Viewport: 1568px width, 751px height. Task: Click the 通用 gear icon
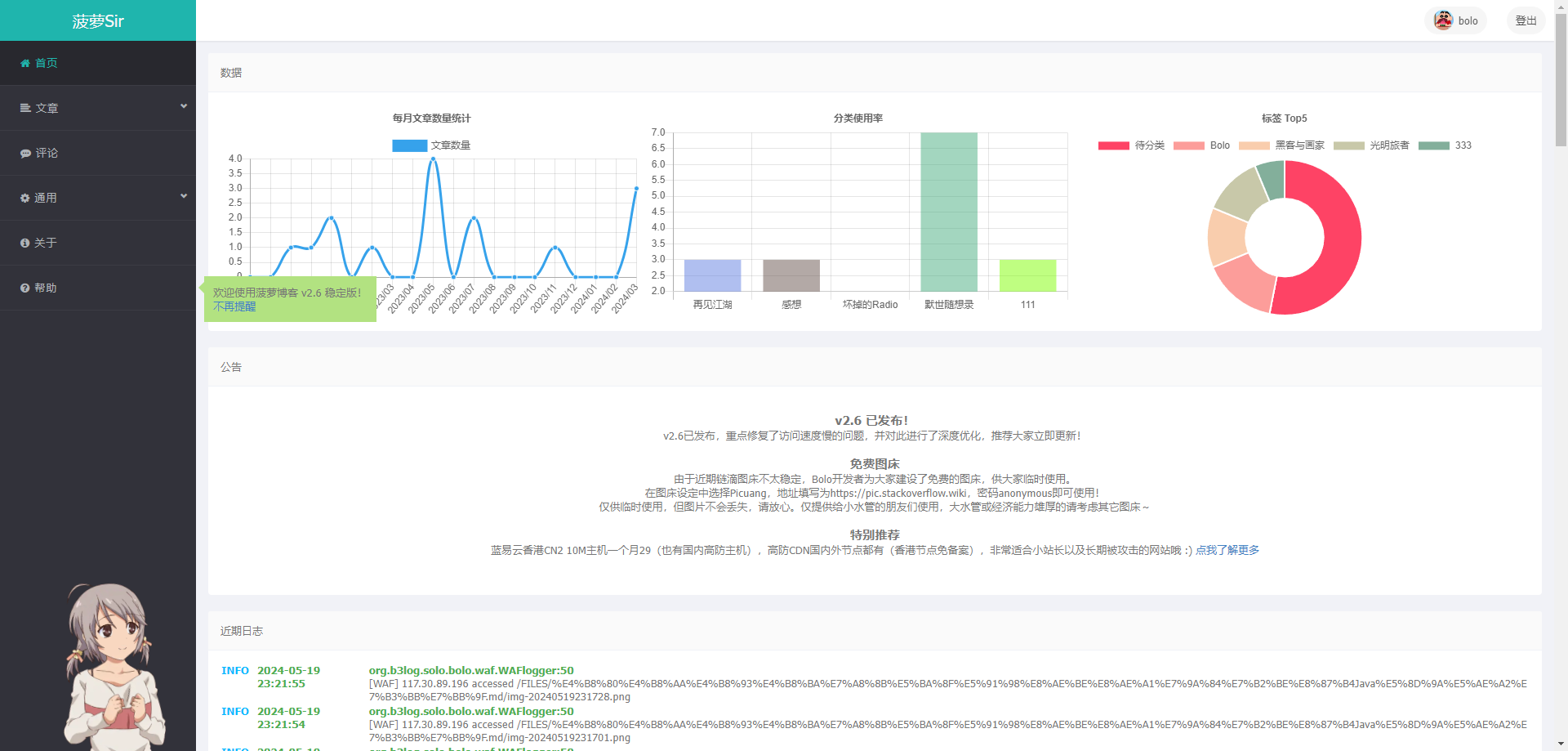(x=24, y=198)
